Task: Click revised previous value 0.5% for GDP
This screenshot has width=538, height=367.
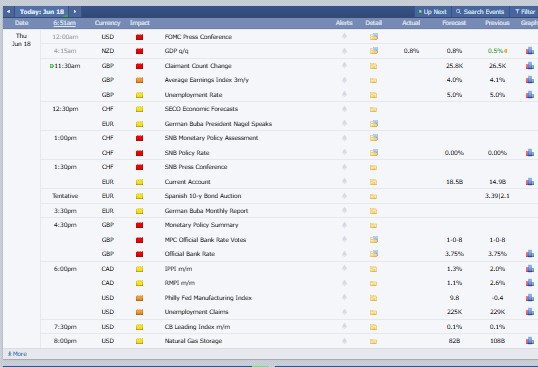Action: 495,51
